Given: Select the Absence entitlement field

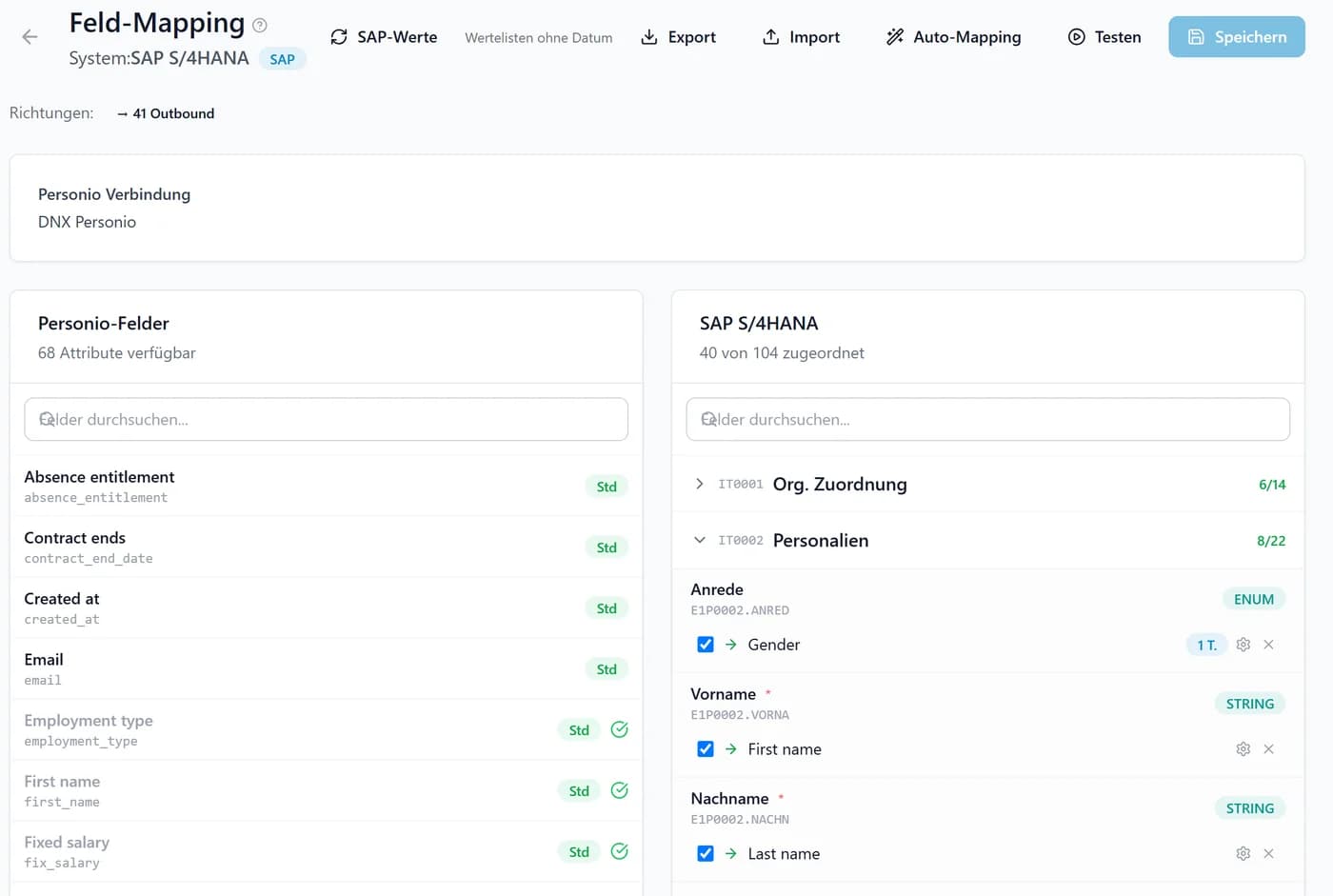Looking at the screenshot, I should 326,486.
